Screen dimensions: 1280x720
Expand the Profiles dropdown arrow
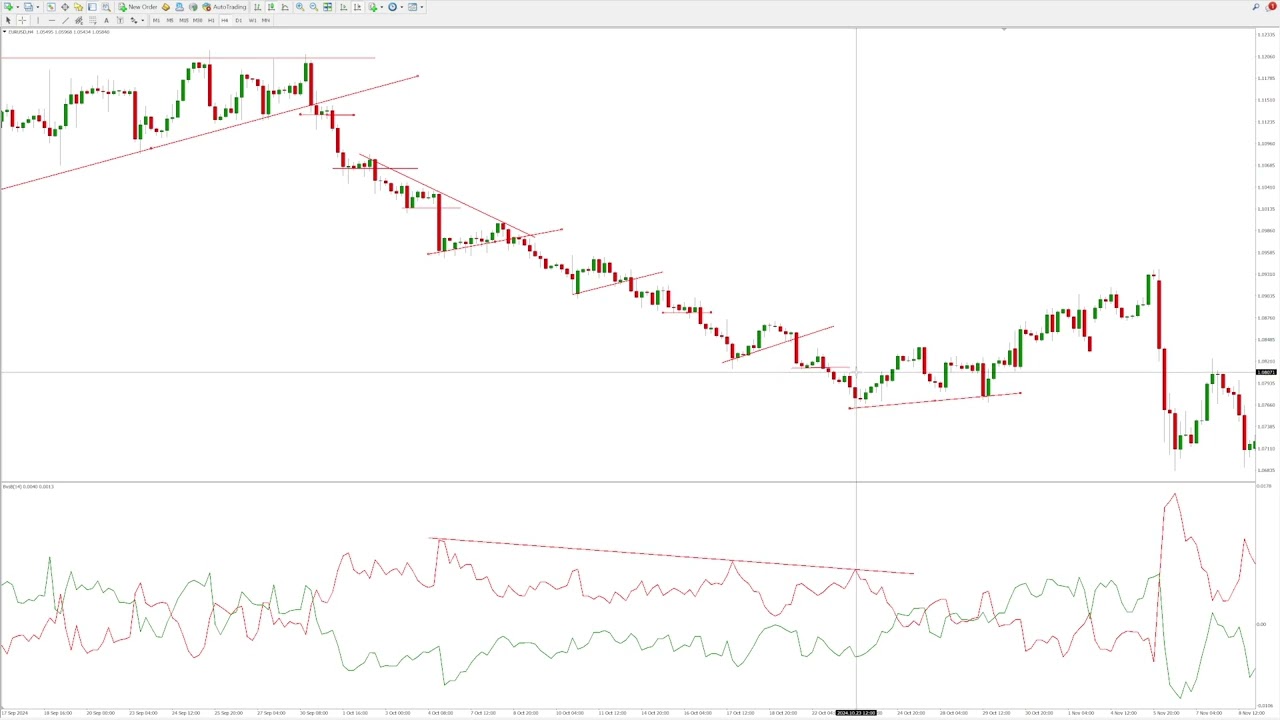38,7
